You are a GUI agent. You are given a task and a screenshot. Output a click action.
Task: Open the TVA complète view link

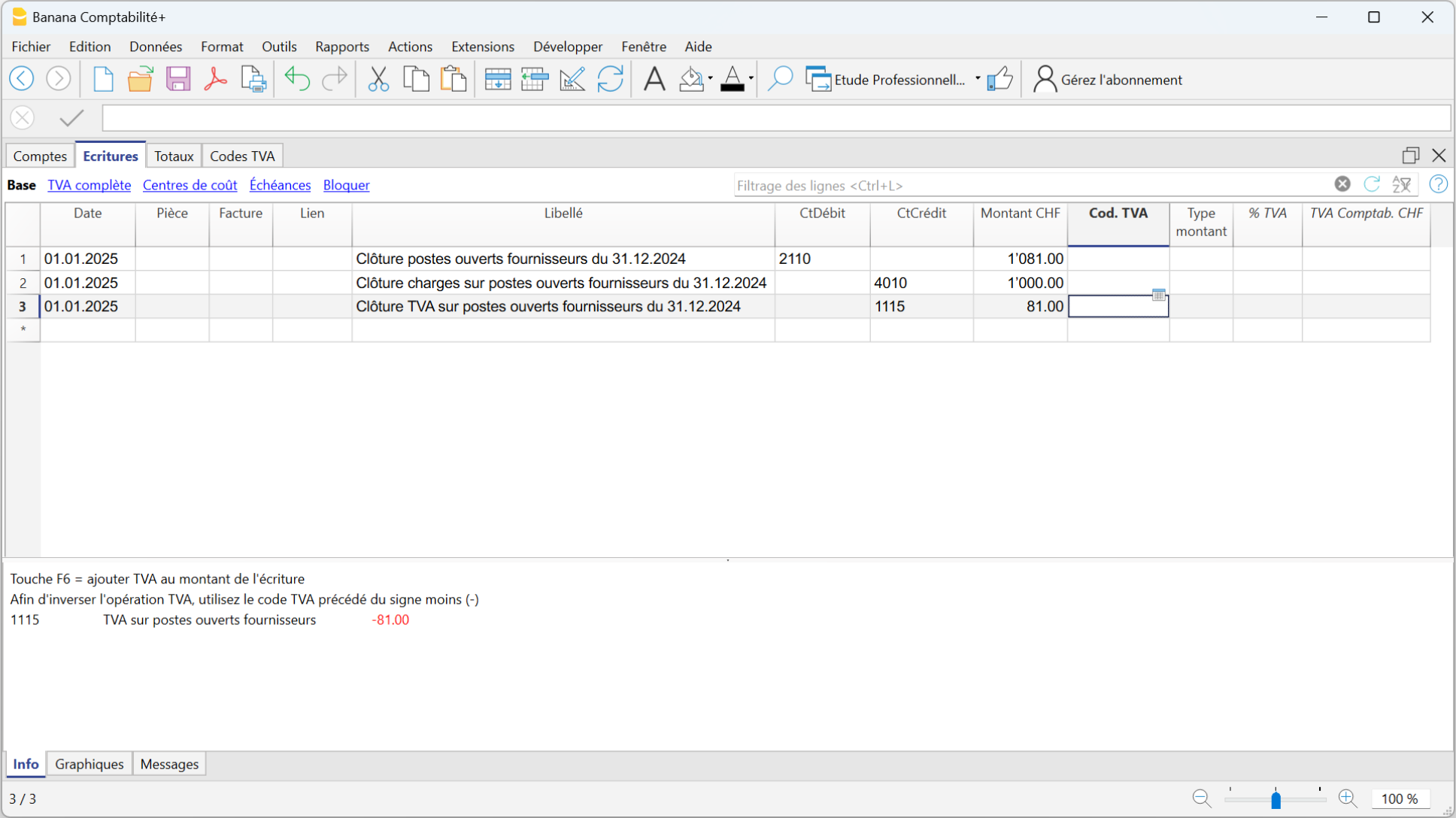pyautogui.click(x=89, y=185)
